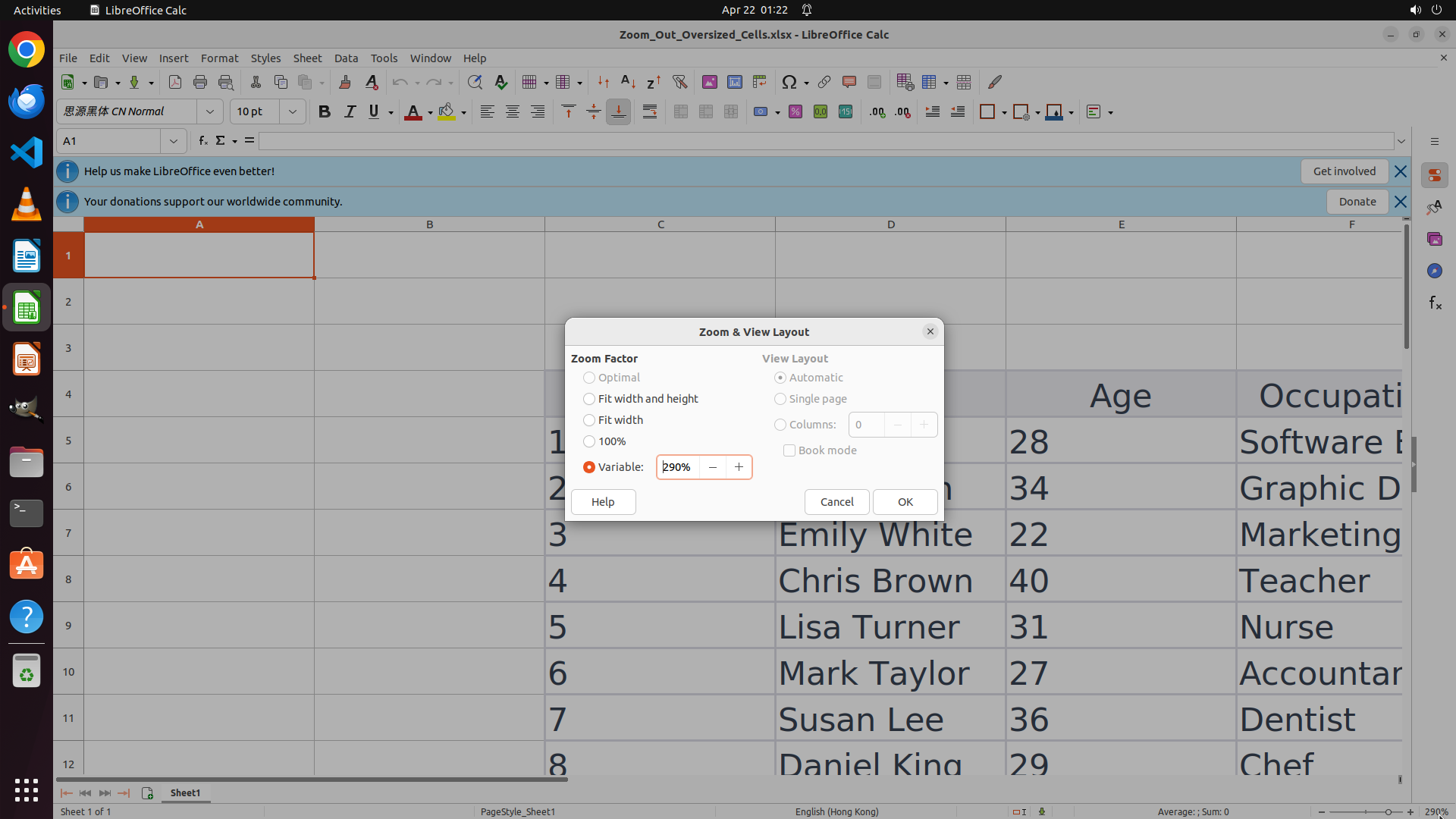The height and width of the screenshot is (819, 1456).
Task: Open the Functions panel in the sidebar
Action: (1435, 303)
